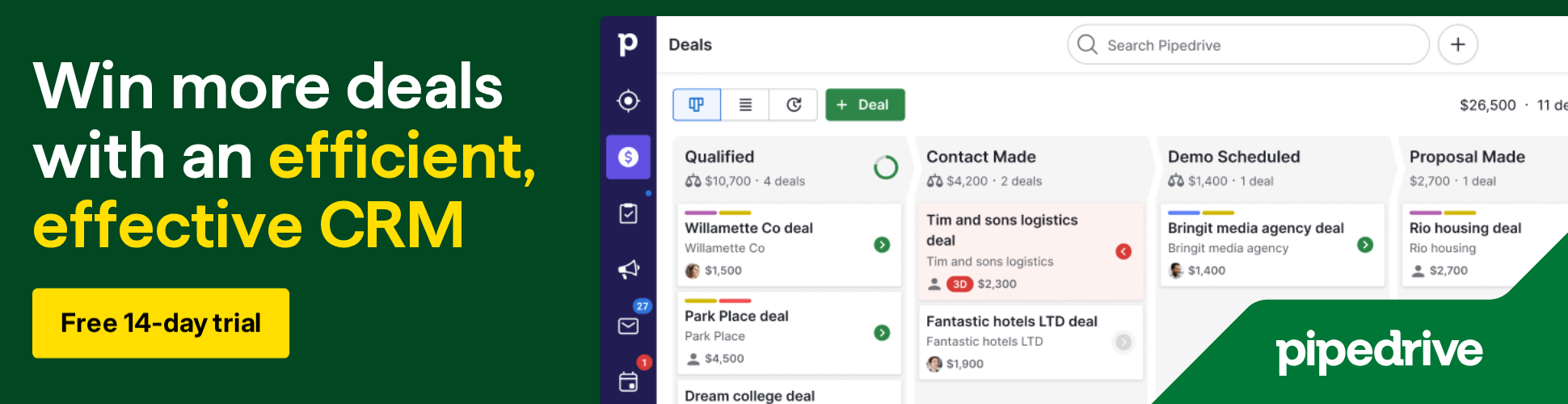1568x404 pixels.
Task: Click the Pipedrive logo icon in sidebar
Action: (627, 44)
